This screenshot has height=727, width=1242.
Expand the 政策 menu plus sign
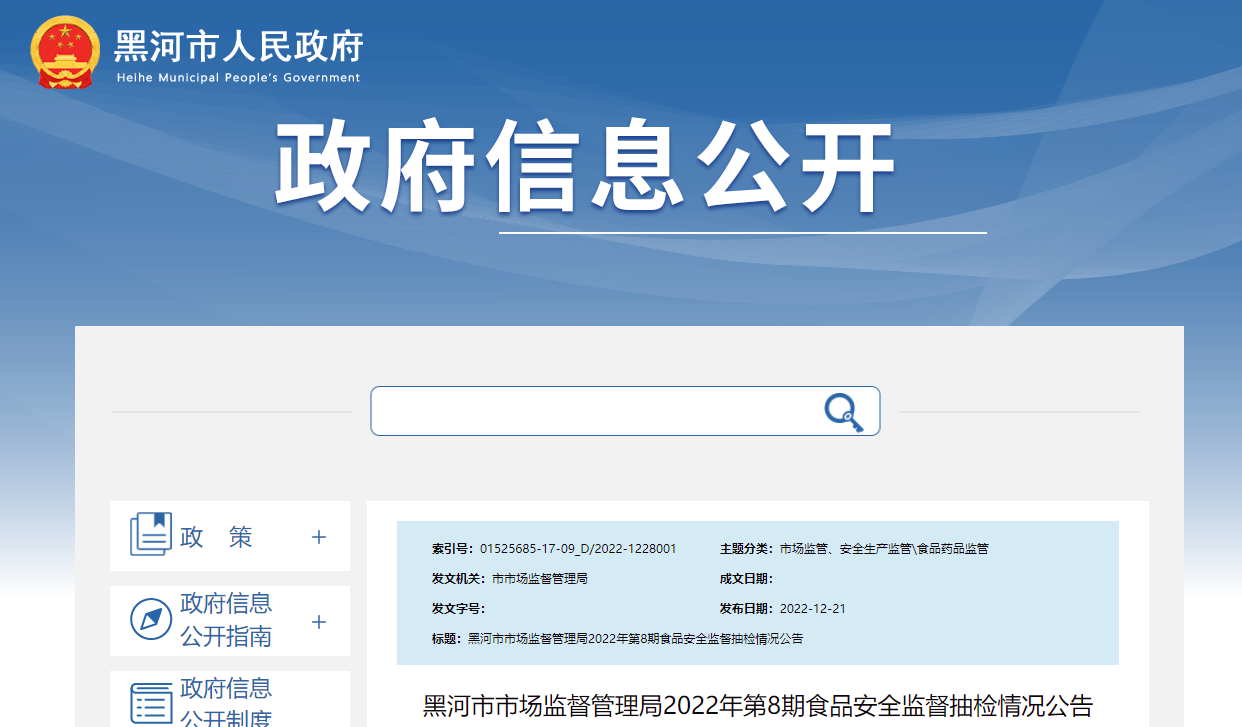click(319, 537)
